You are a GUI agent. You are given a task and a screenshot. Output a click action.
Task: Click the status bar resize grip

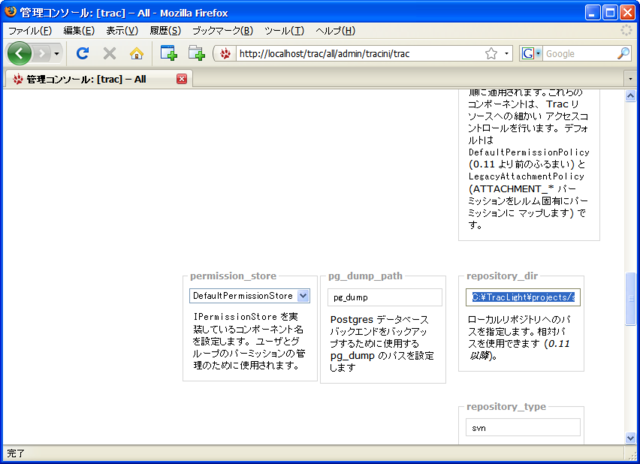632,454
